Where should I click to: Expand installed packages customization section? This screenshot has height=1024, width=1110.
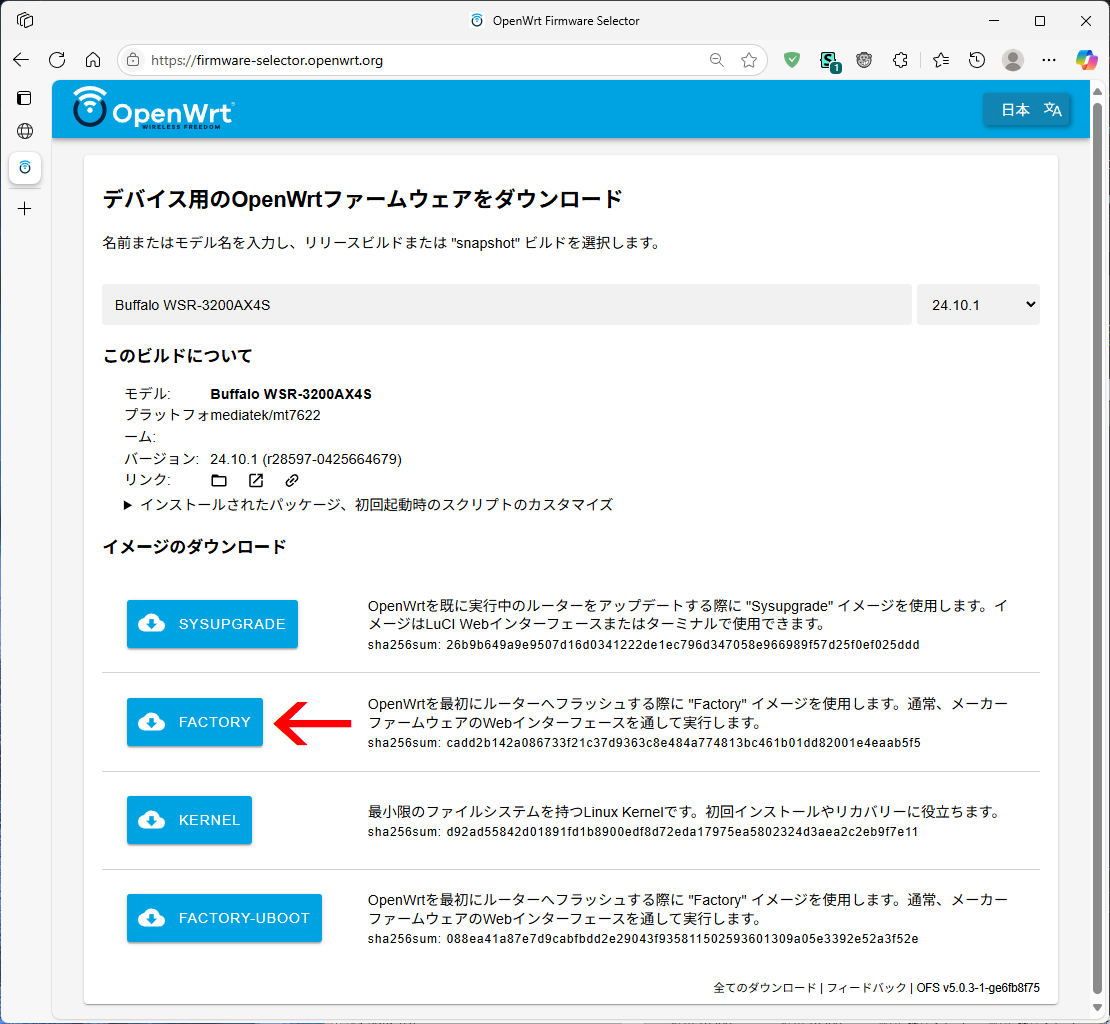point(368,505)
